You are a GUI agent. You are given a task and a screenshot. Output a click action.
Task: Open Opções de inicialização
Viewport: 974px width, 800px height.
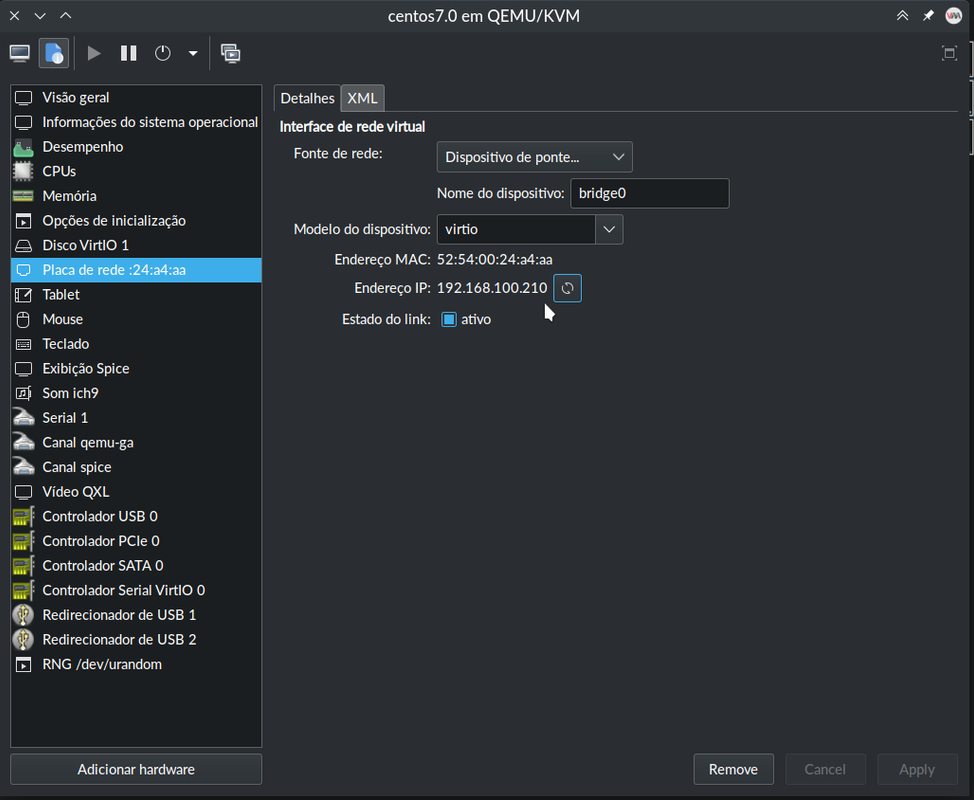point(136,220)
